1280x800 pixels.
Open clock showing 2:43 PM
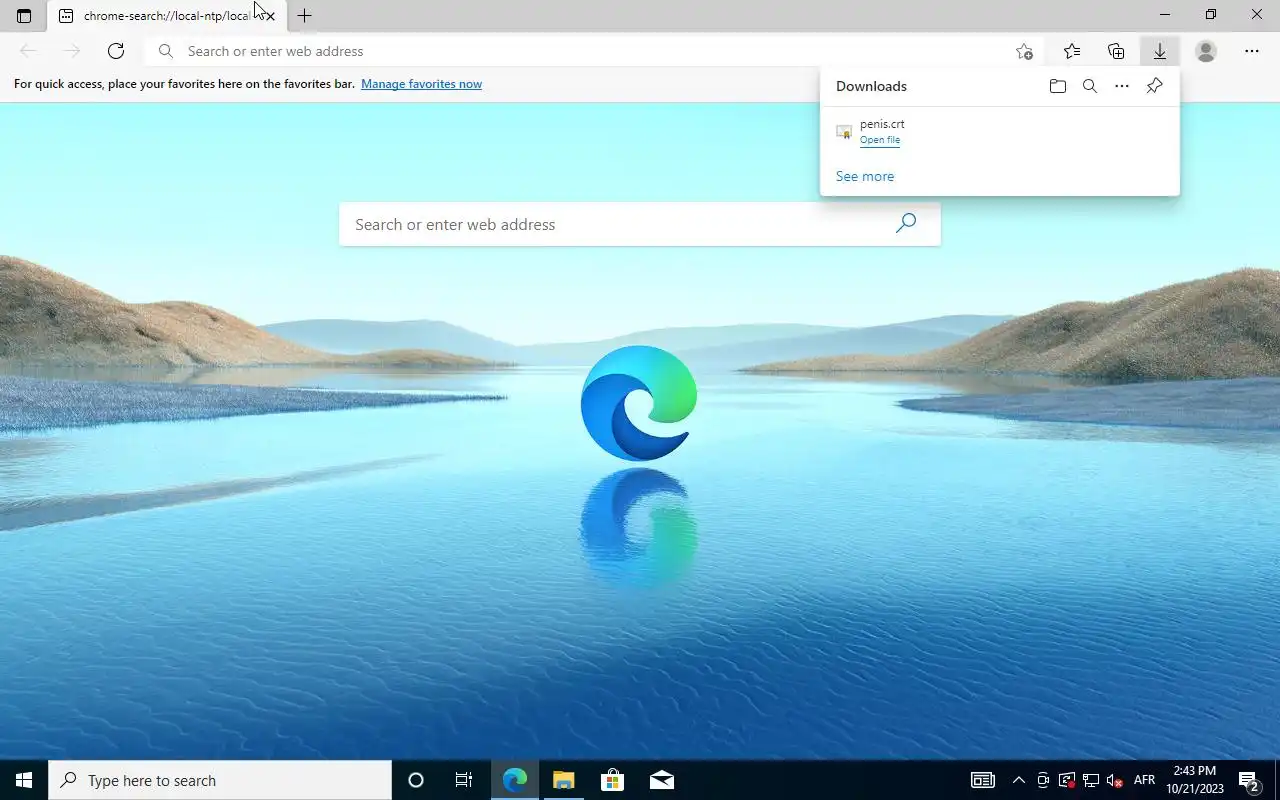(1195, 780)
